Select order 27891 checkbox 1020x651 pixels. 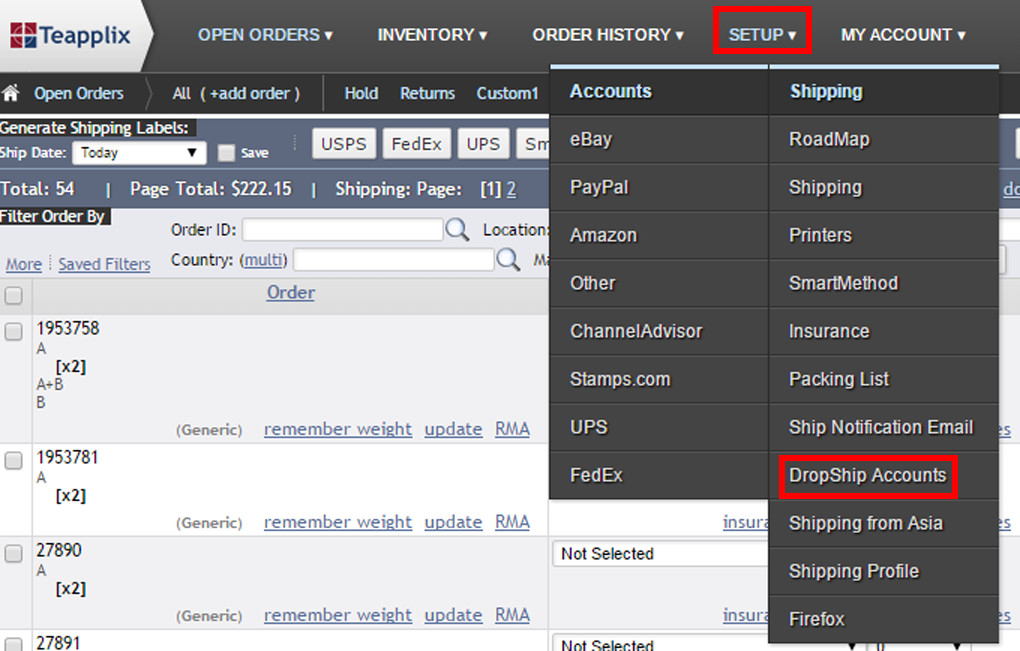(14, 644)
